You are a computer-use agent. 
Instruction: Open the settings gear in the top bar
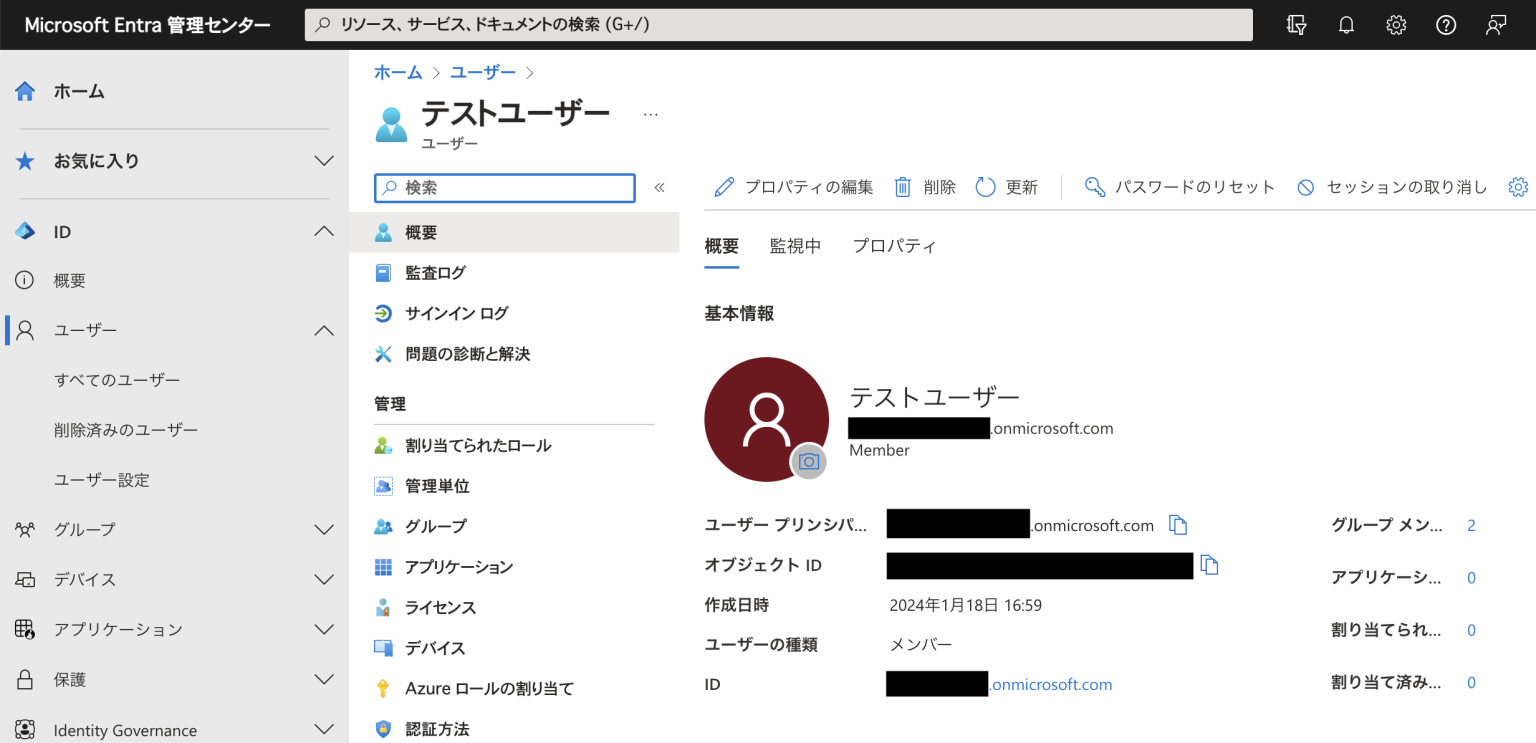1396,24
